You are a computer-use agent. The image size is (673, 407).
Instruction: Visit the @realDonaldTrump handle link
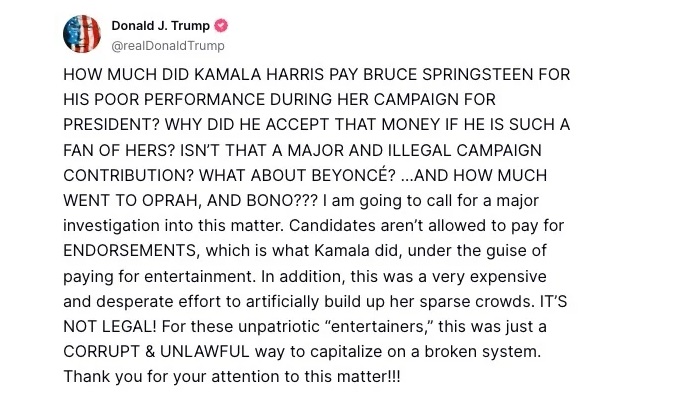pyautogui.click(x=168, y=46)
